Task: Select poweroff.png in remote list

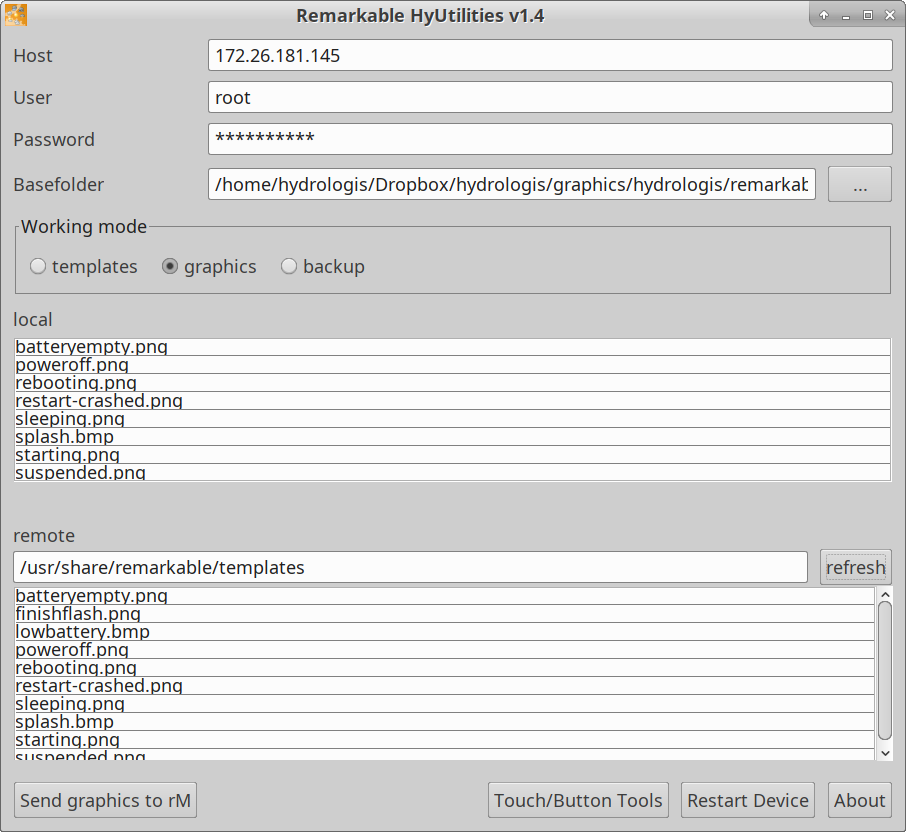Action: pos(444,649)
